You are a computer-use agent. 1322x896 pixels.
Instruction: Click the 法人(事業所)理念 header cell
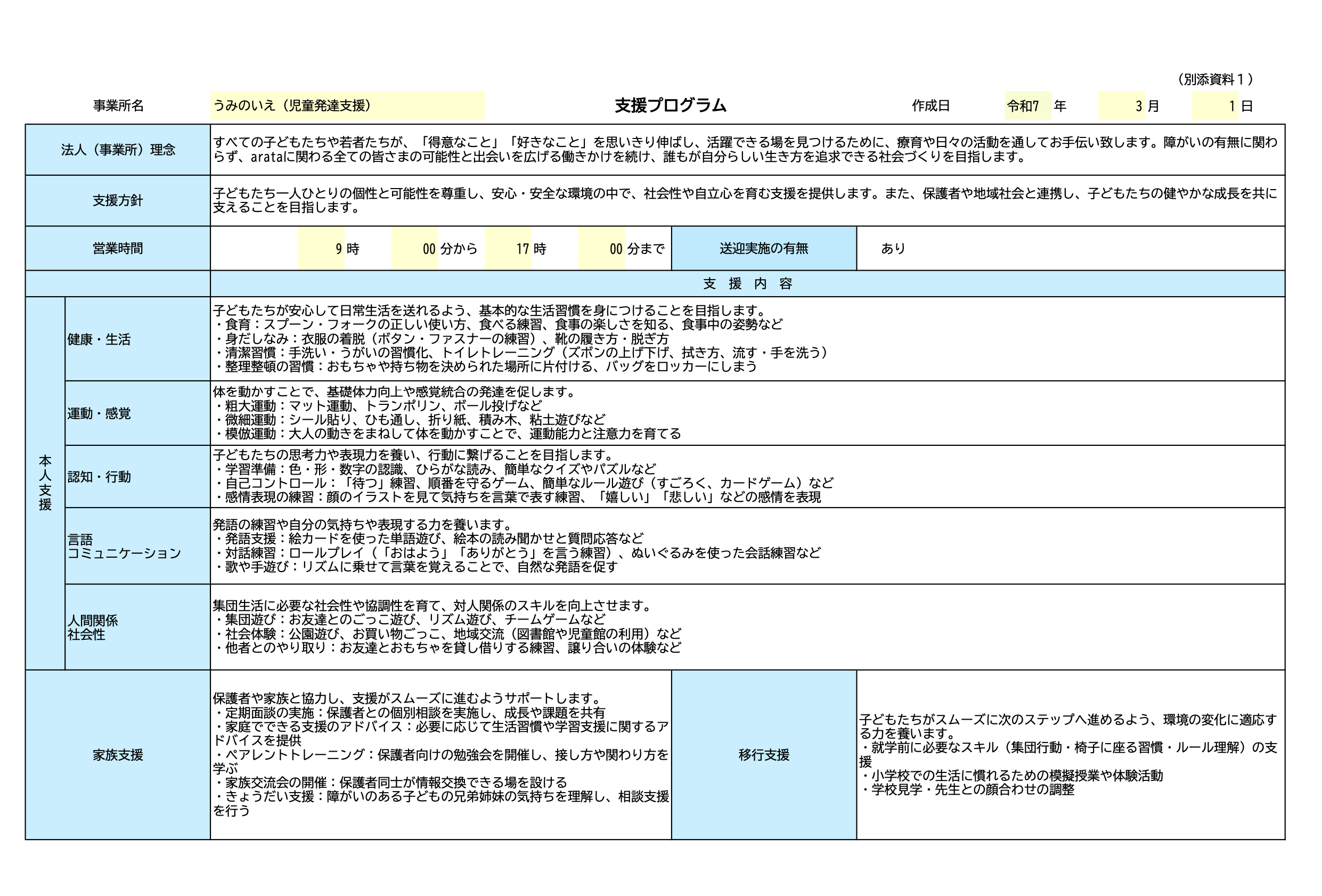pyautogui.click(x=118, y=150)
